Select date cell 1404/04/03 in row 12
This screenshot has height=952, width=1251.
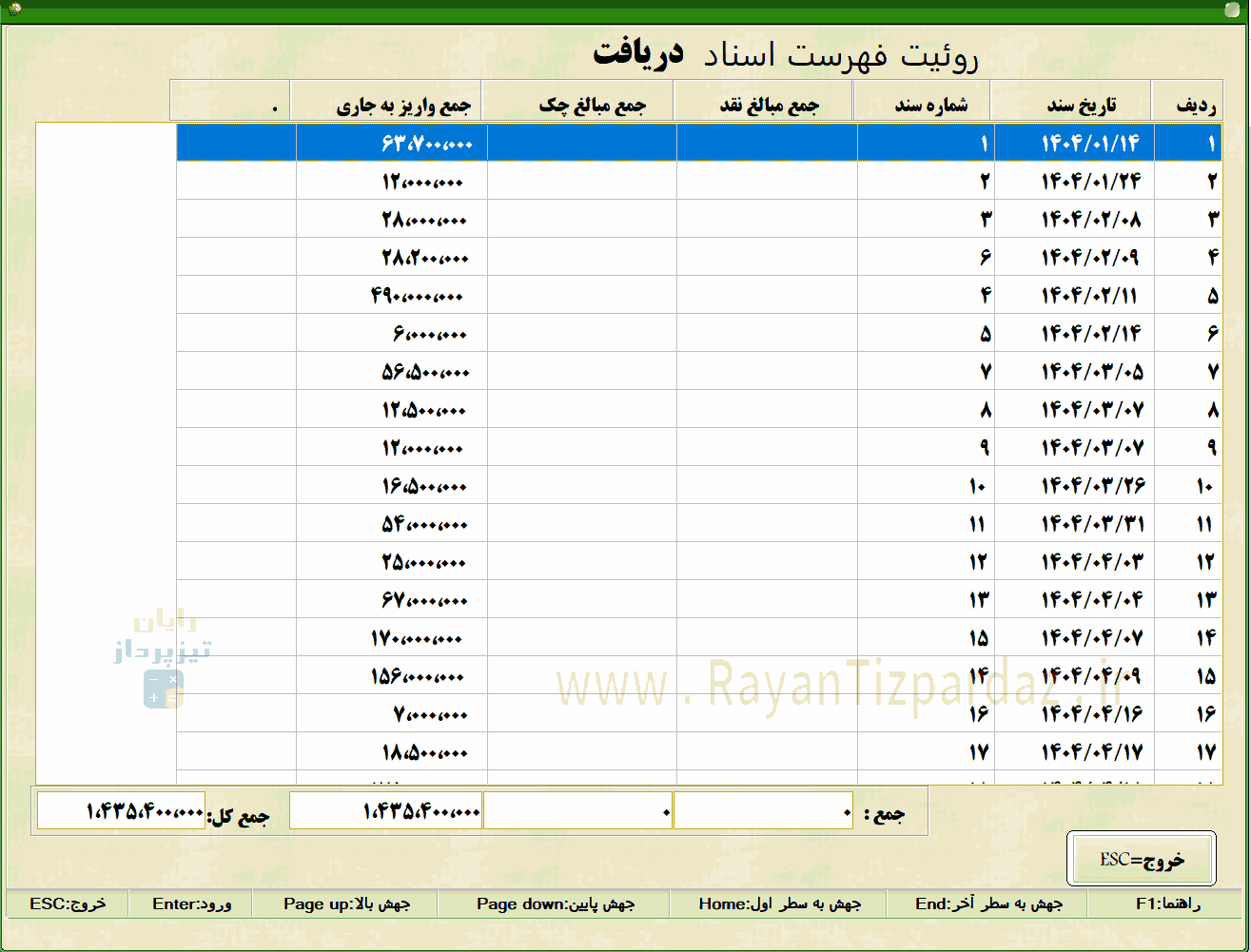point(1073,561)
